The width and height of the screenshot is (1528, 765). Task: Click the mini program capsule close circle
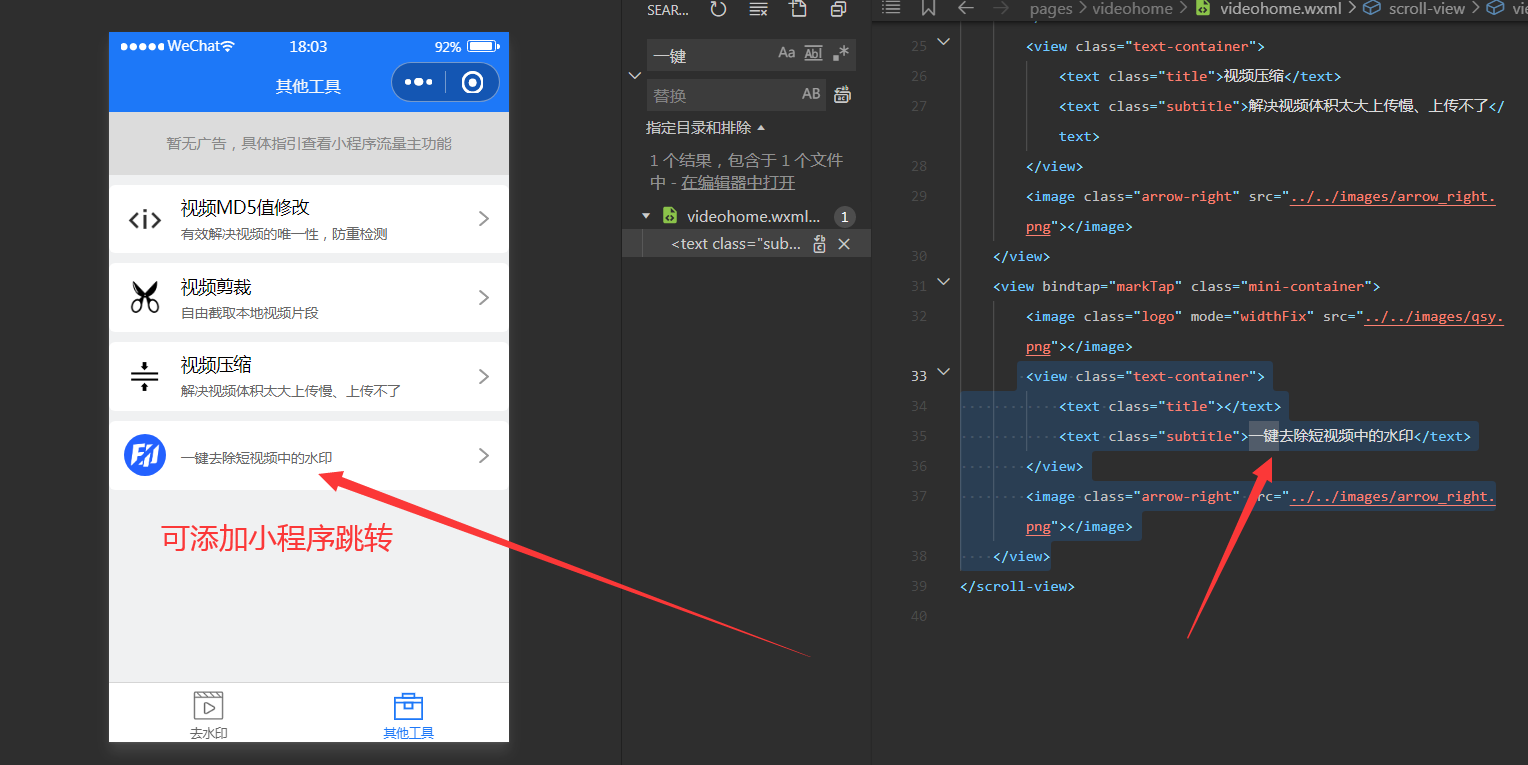472,83
